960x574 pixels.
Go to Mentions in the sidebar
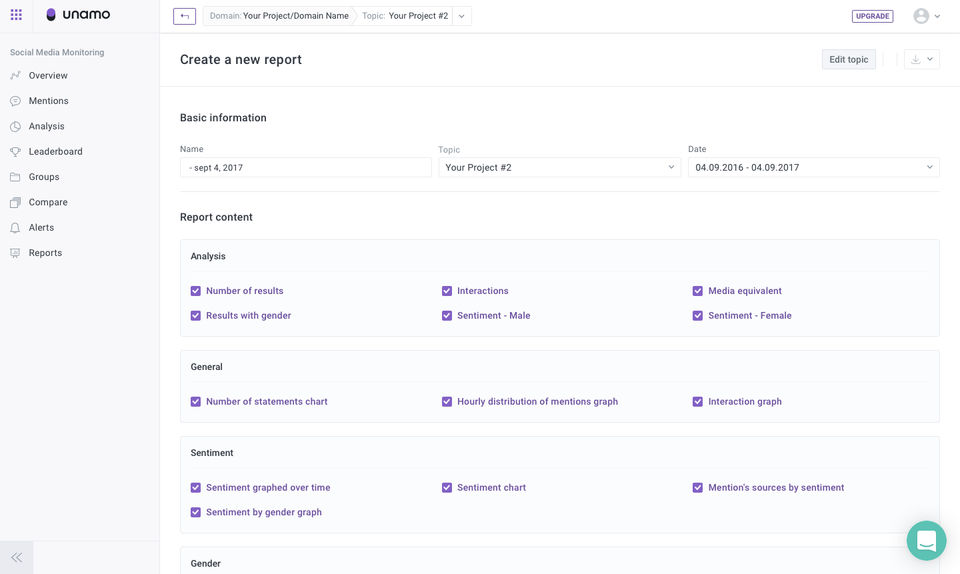click(x=48, y=101)
